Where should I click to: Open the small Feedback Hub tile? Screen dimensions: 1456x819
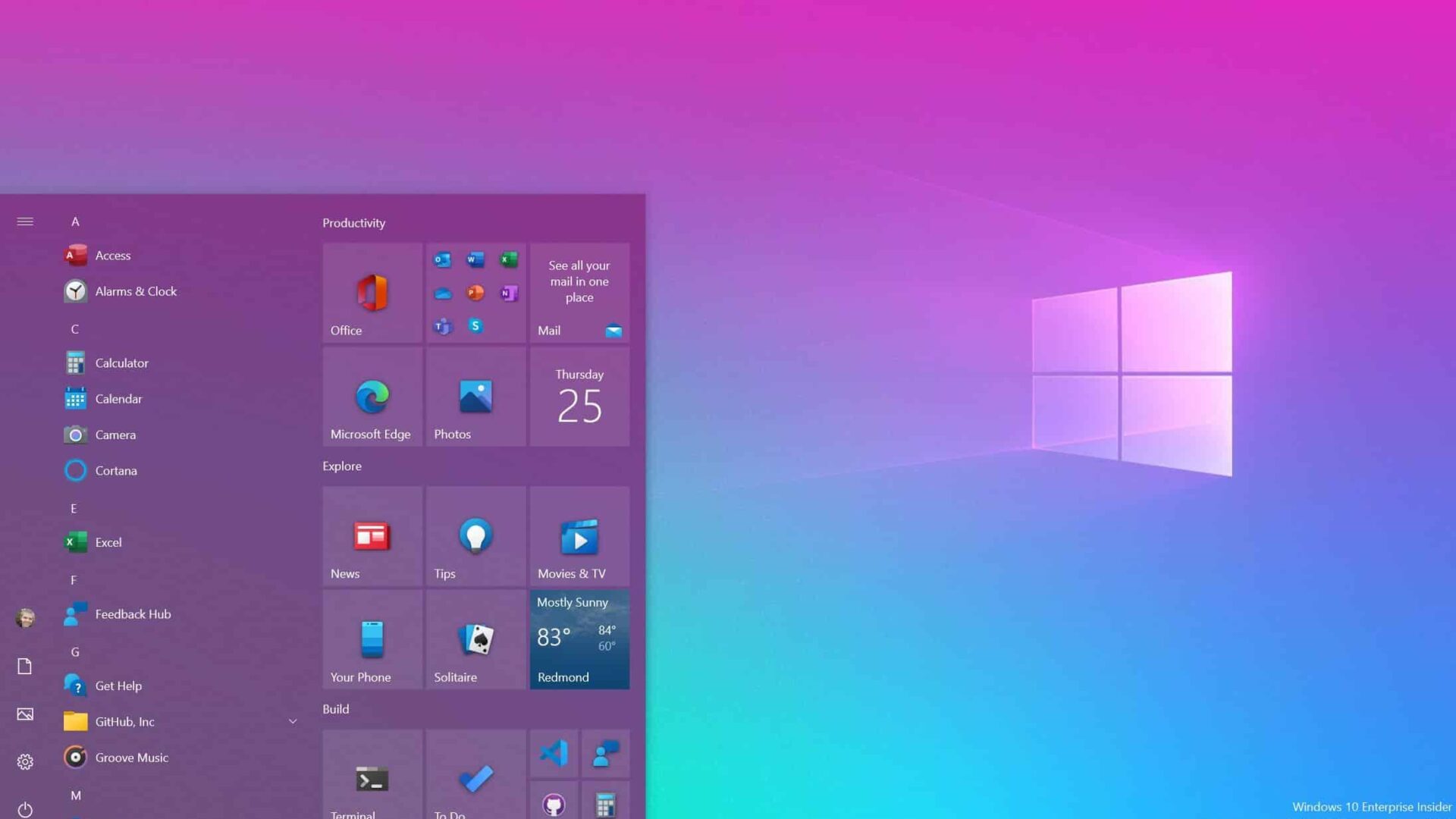[x=606, y=754]
